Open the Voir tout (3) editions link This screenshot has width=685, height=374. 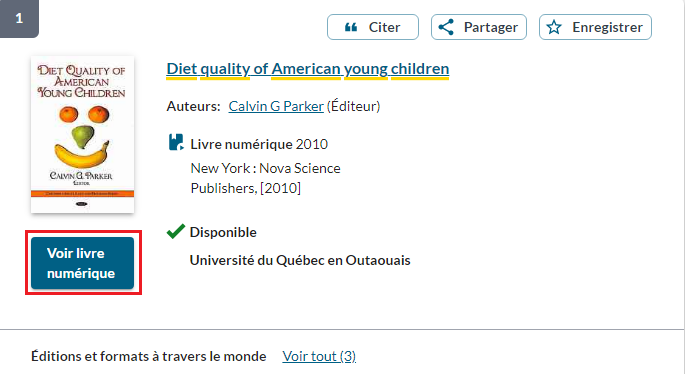[319, 357]
